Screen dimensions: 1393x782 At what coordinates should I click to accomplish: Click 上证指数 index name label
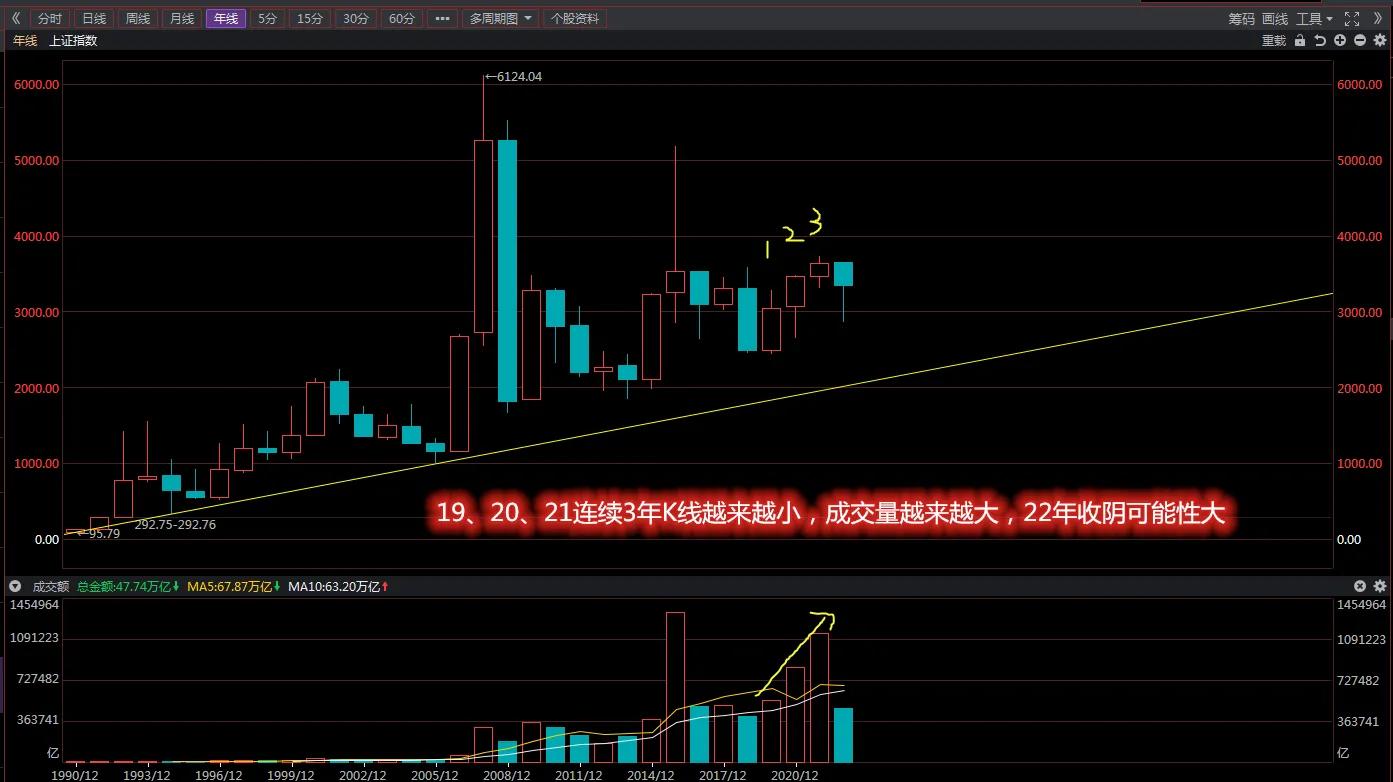click(73, 41)
